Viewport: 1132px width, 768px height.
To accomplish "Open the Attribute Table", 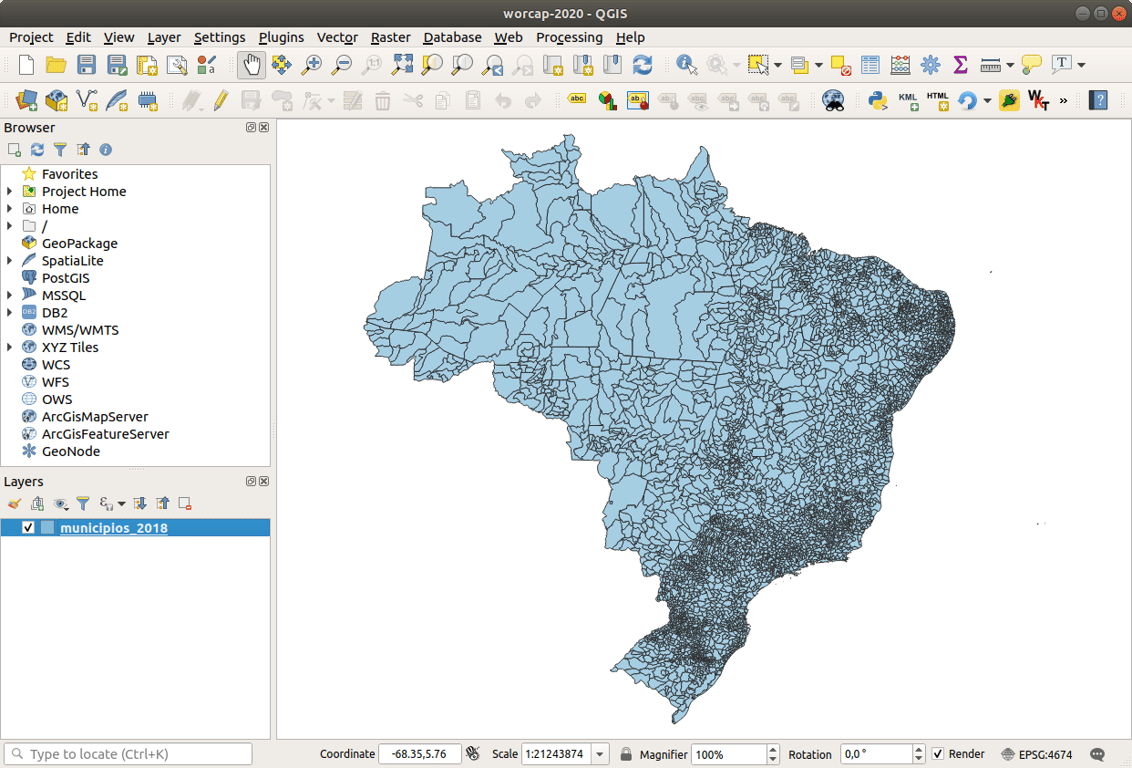I will click(x=869, y=63).
